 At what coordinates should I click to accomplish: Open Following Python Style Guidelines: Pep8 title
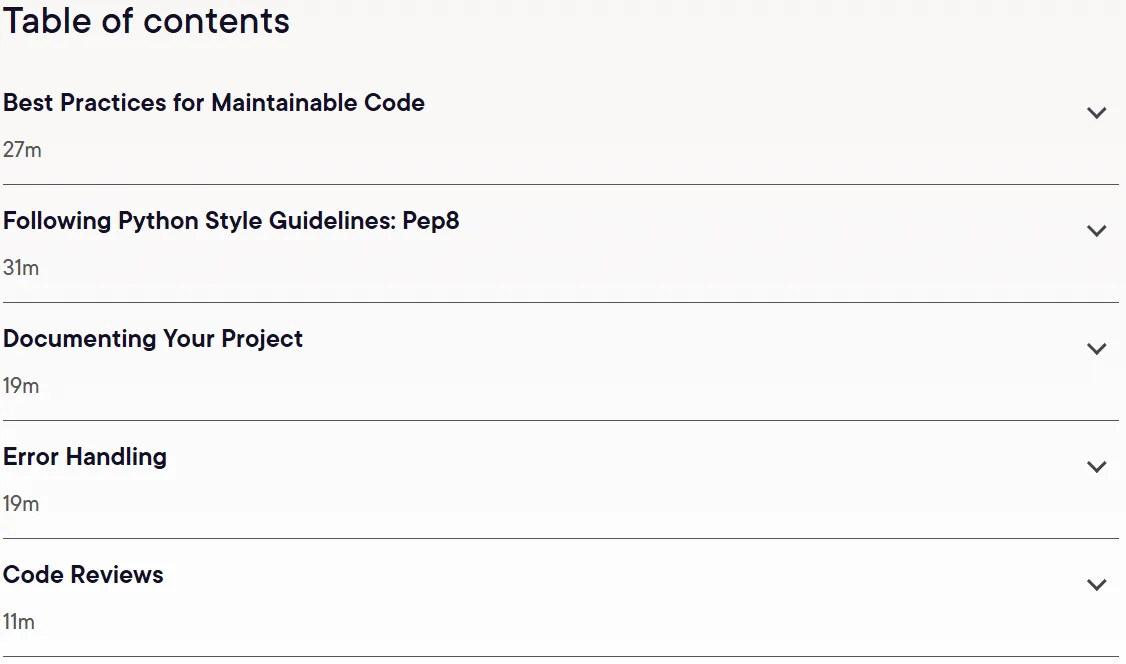click(231, 220)
